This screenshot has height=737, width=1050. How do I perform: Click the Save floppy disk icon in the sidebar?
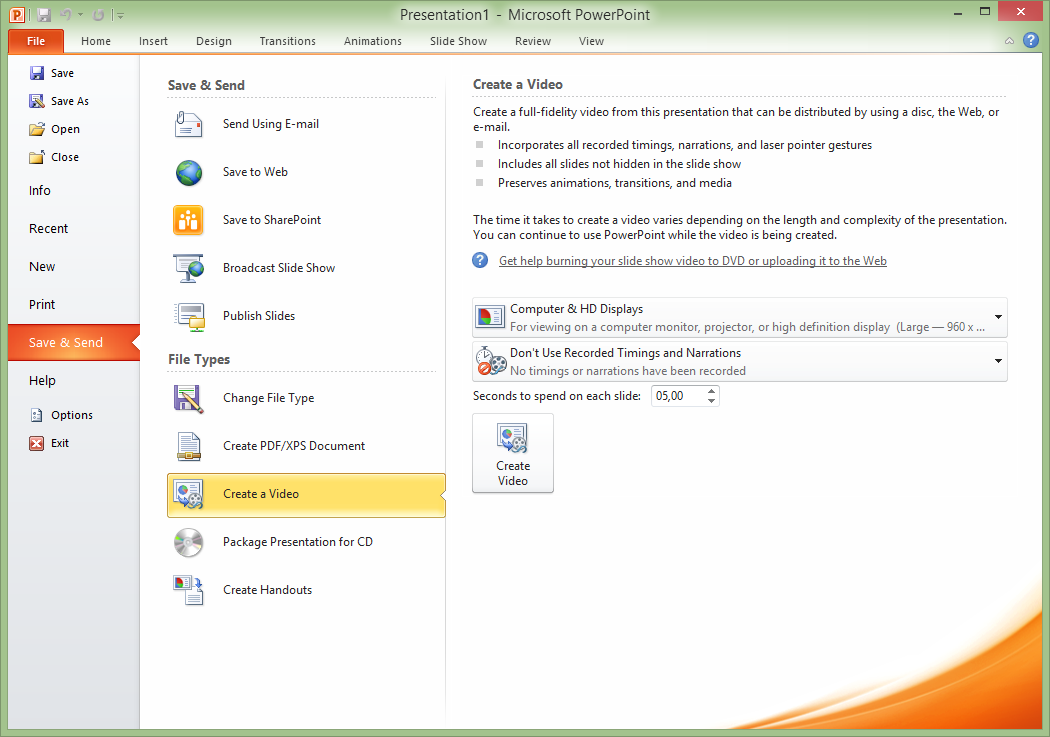37,73
